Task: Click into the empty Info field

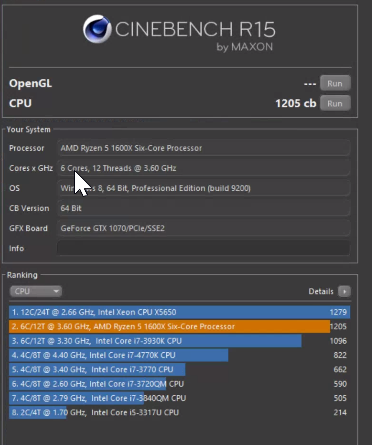Action: click(x=204, y=248)
